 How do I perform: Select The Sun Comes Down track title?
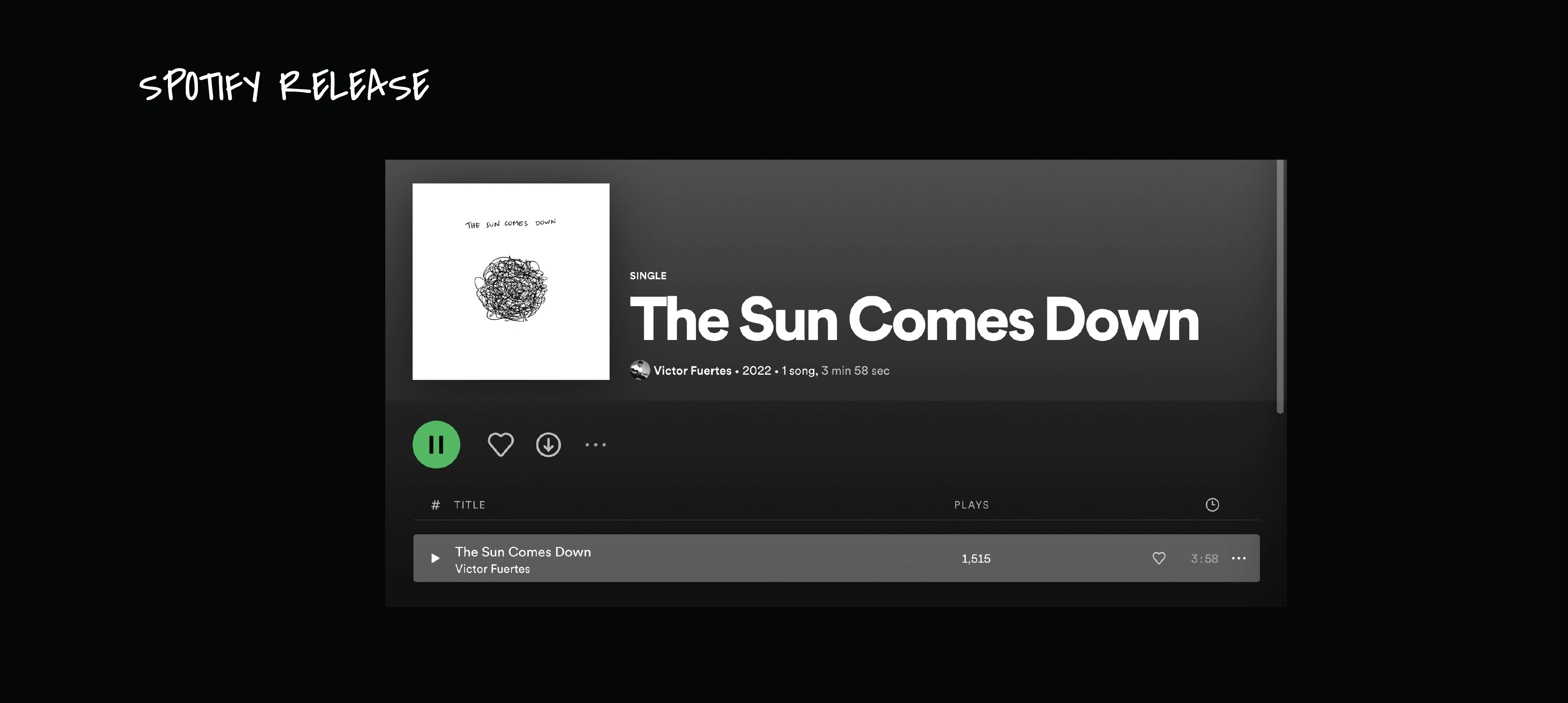click(x=523, y=552)
